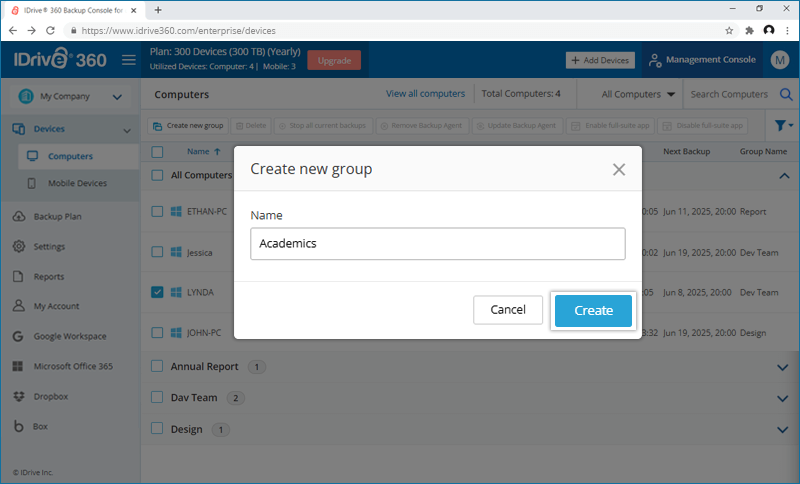Open Dropbox in sidebar
The height and width of the screenshot is (484, 800).
[50, 396]
